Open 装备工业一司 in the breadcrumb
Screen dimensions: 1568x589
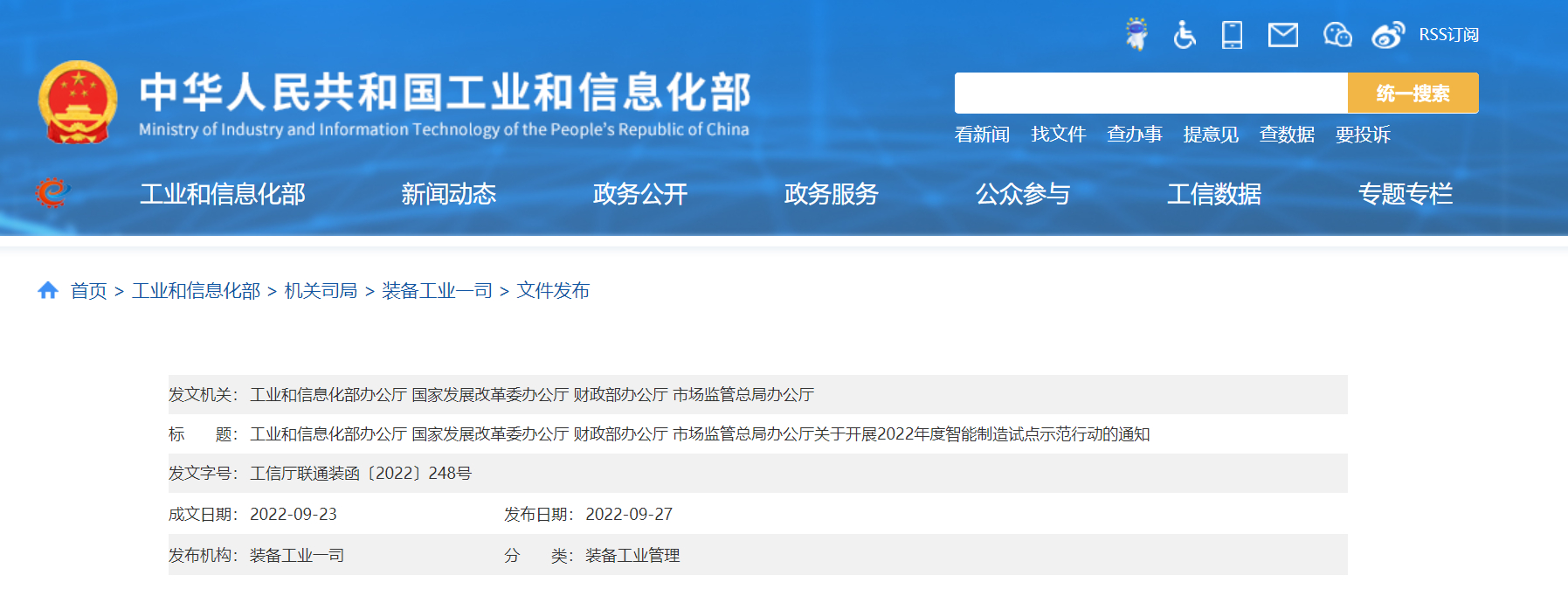(437, 291)
